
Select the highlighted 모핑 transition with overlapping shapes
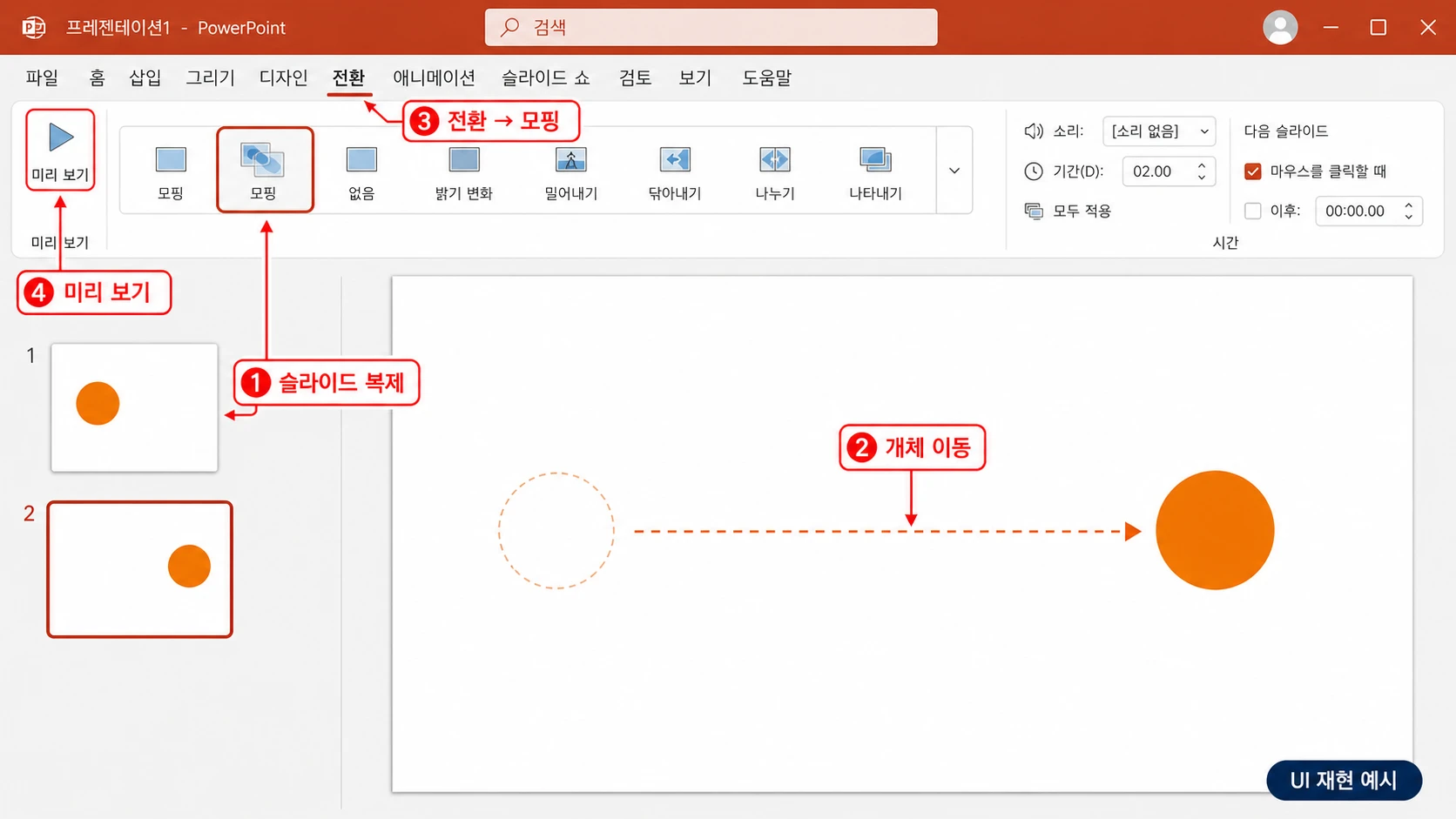[x=264, y=171]
